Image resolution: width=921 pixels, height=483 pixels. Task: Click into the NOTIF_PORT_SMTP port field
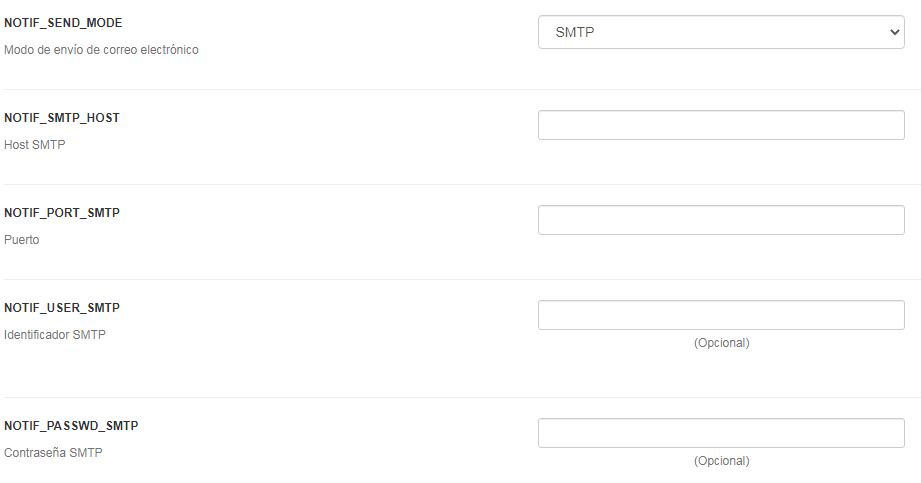click(721, 220)
